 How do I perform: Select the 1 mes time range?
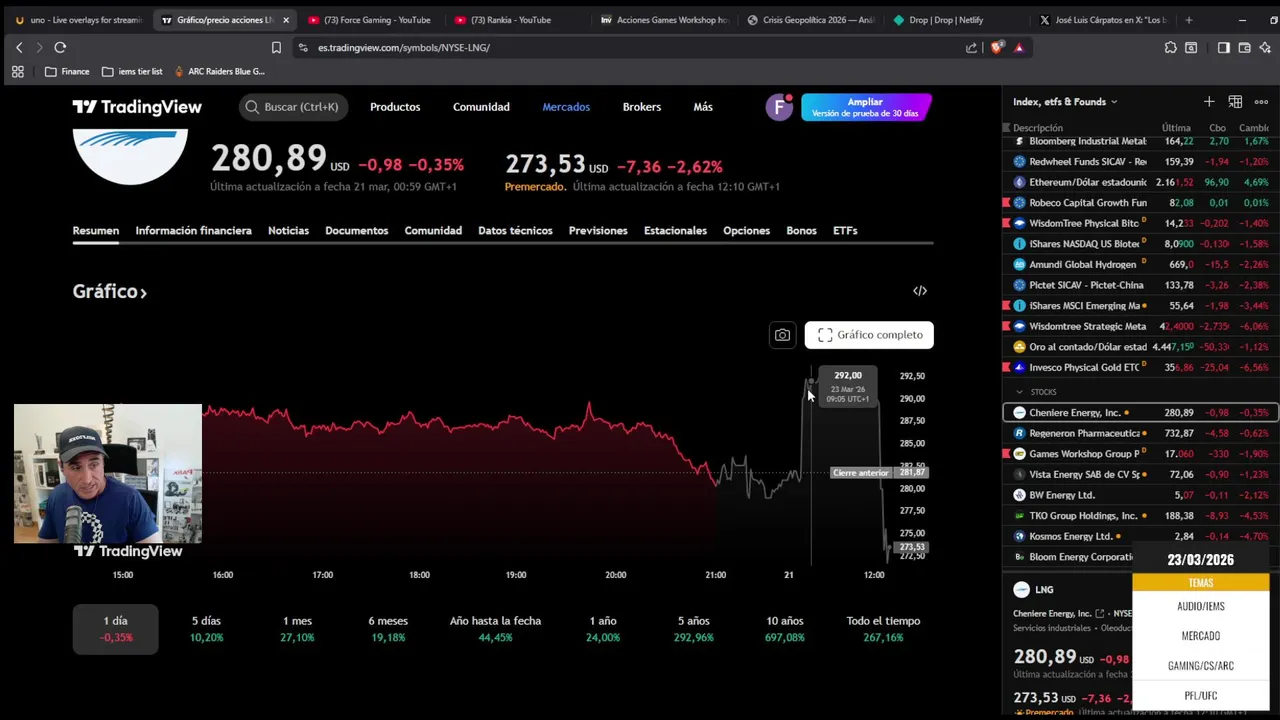click(297, 629)
